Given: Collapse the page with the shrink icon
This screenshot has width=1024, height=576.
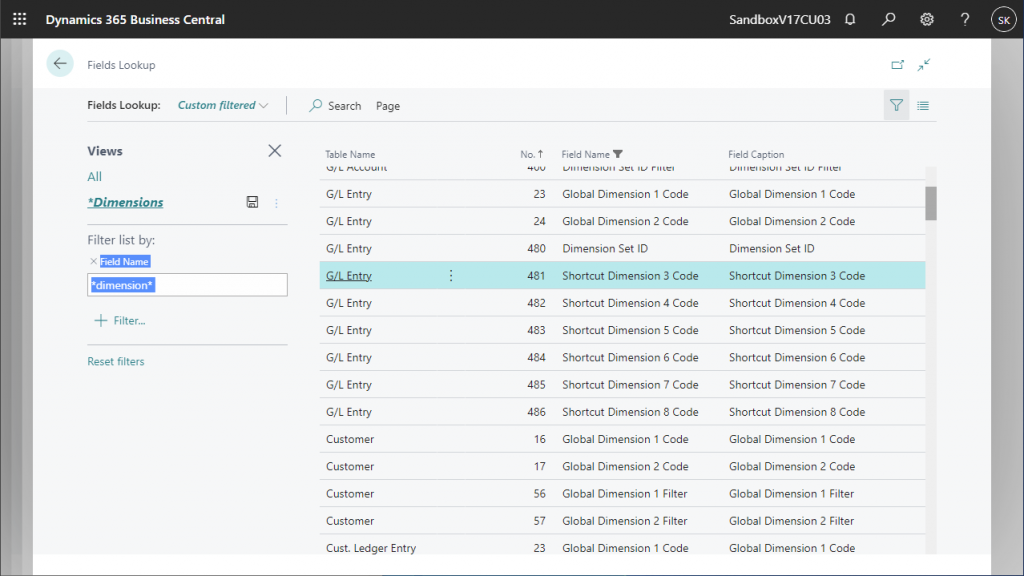Looking at the screenshot, I should point(923,65).
